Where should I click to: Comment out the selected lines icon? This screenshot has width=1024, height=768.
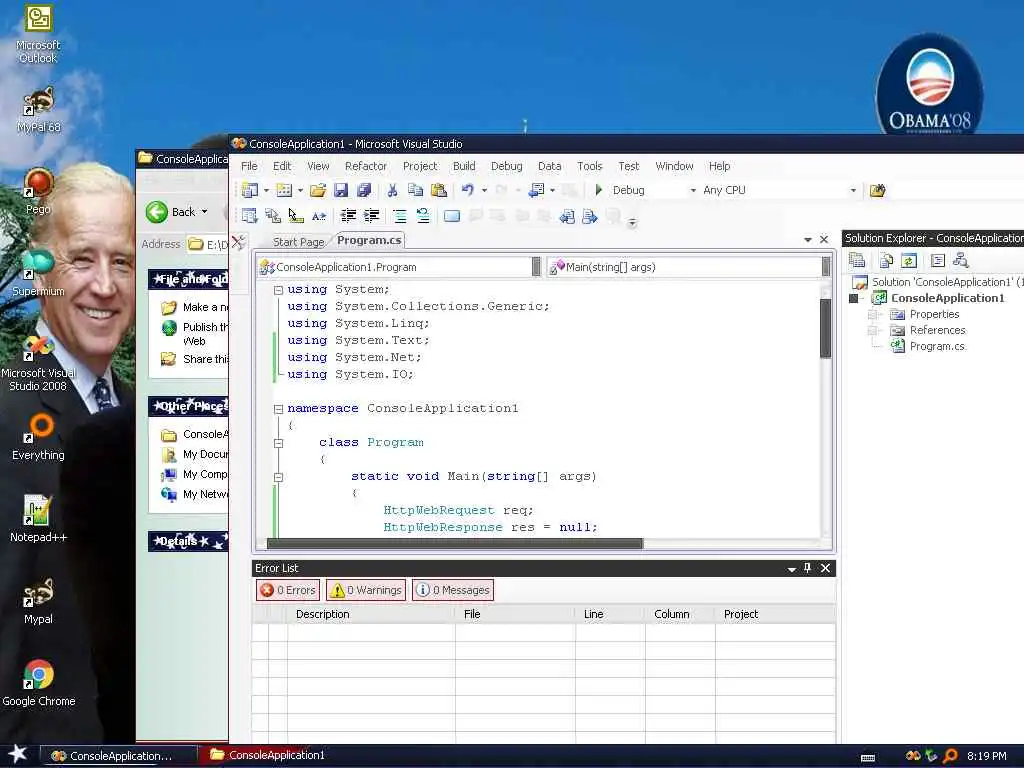pyautogui.click(x=400, y=216)
